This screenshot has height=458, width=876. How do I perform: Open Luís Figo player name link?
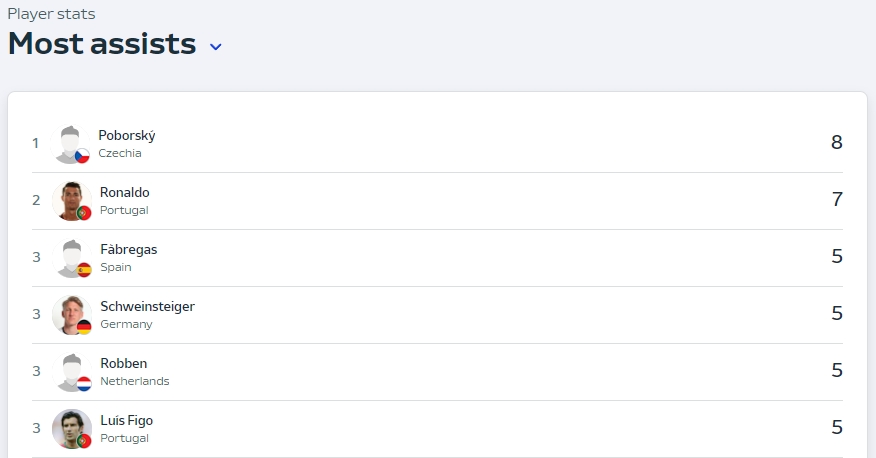coord(126,421)
